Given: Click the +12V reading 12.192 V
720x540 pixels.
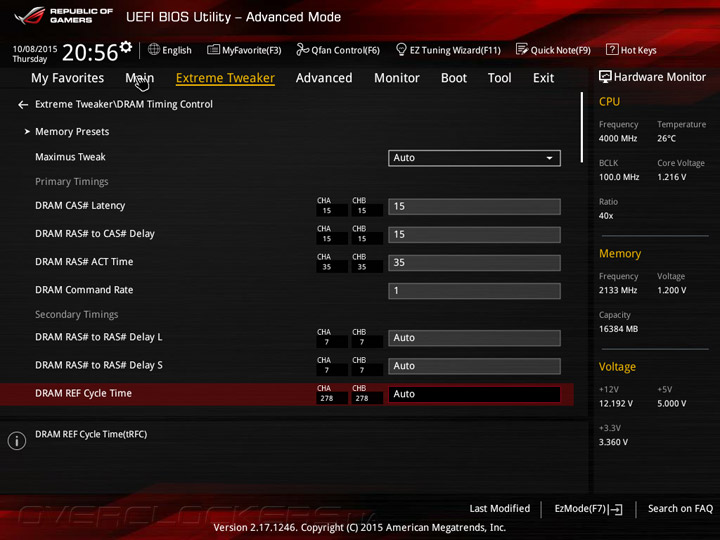Looking at the screenshot, I should pyautogui.click(x=616, y=404).
